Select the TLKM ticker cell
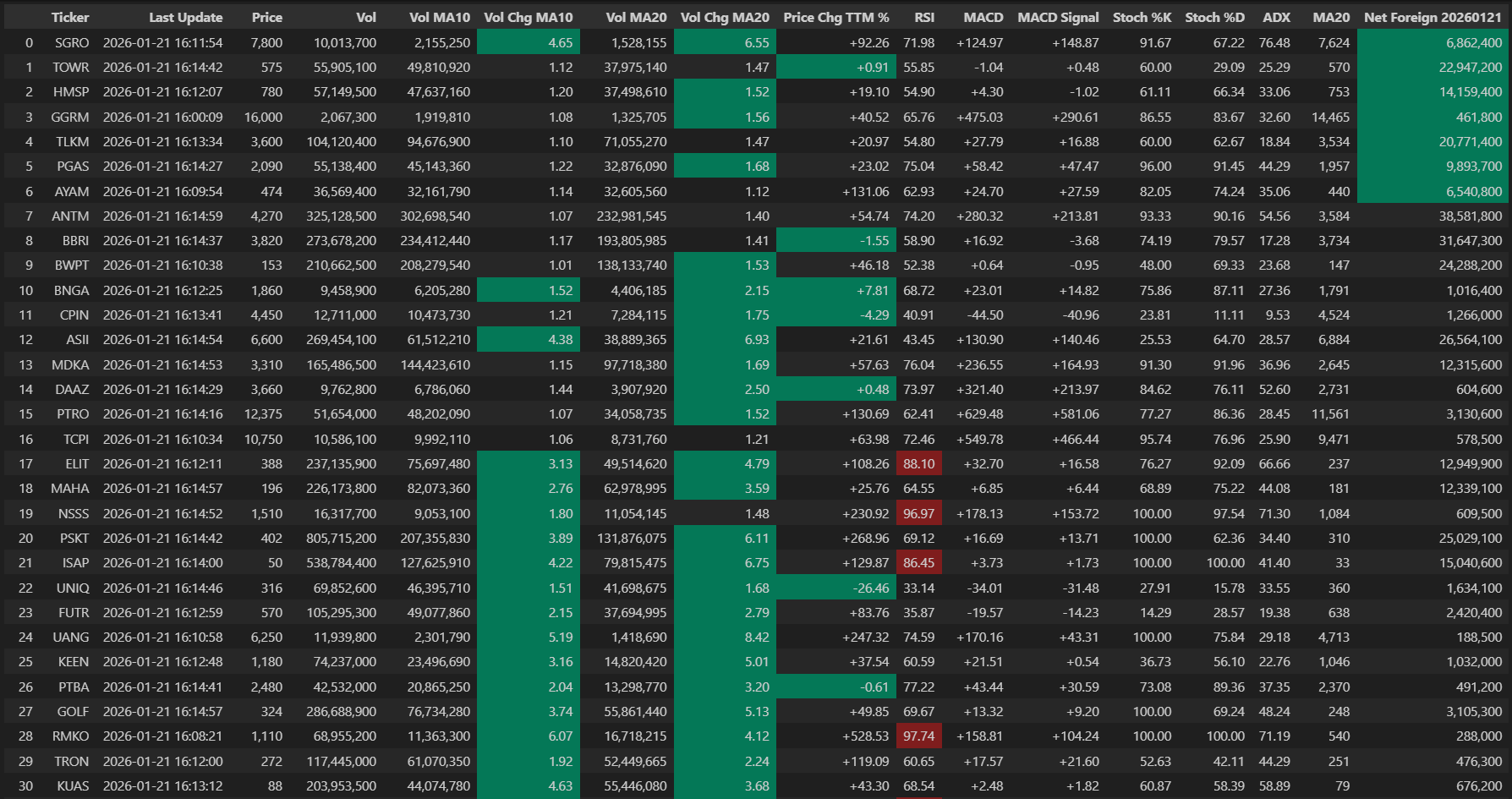The height and width of the screenshot is (799, 1512). (73, 141)
